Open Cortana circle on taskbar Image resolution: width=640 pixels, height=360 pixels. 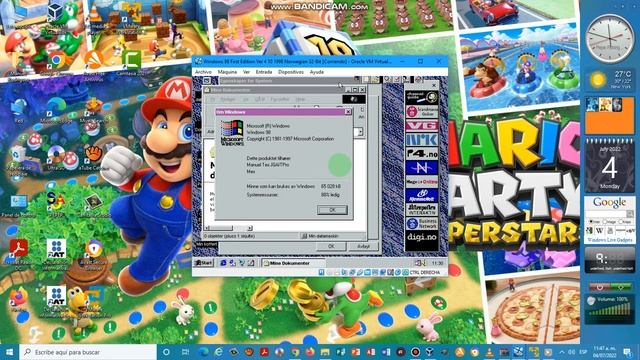coord(166,352)
